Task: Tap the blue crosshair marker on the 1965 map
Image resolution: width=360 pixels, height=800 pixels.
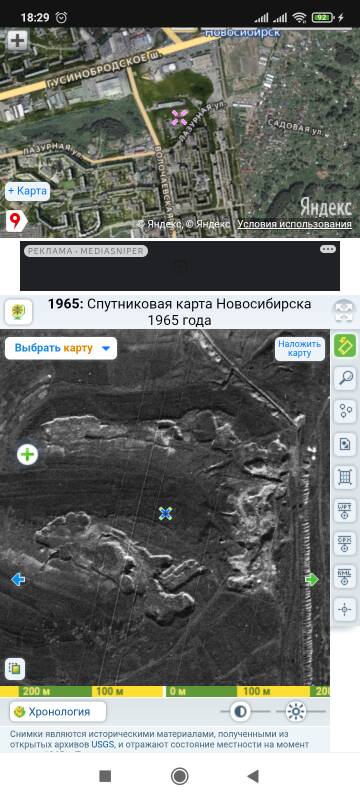Action: click(165, 513)
